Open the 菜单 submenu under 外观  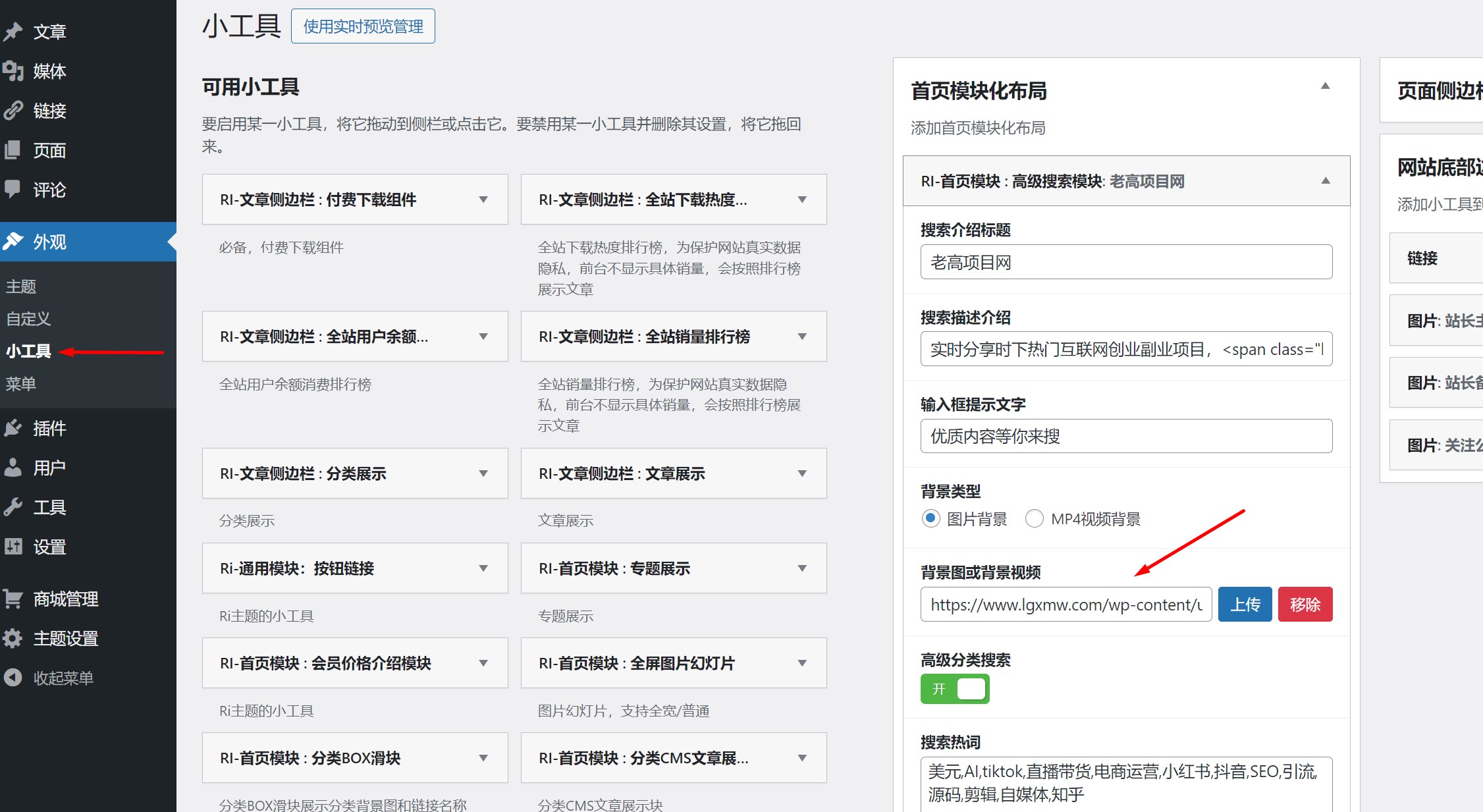[x=21, y=384]
